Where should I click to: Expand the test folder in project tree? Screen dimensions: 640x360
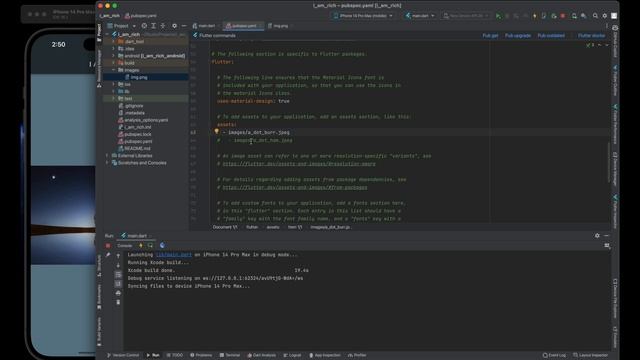[113, 98]
